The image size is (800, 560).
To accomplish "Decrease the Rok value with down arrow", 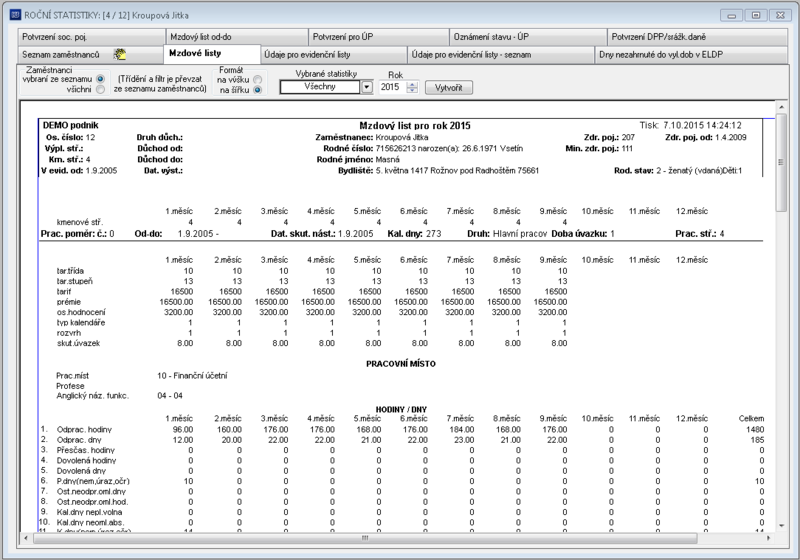I will pyautogui.click(x=412, y=90).
